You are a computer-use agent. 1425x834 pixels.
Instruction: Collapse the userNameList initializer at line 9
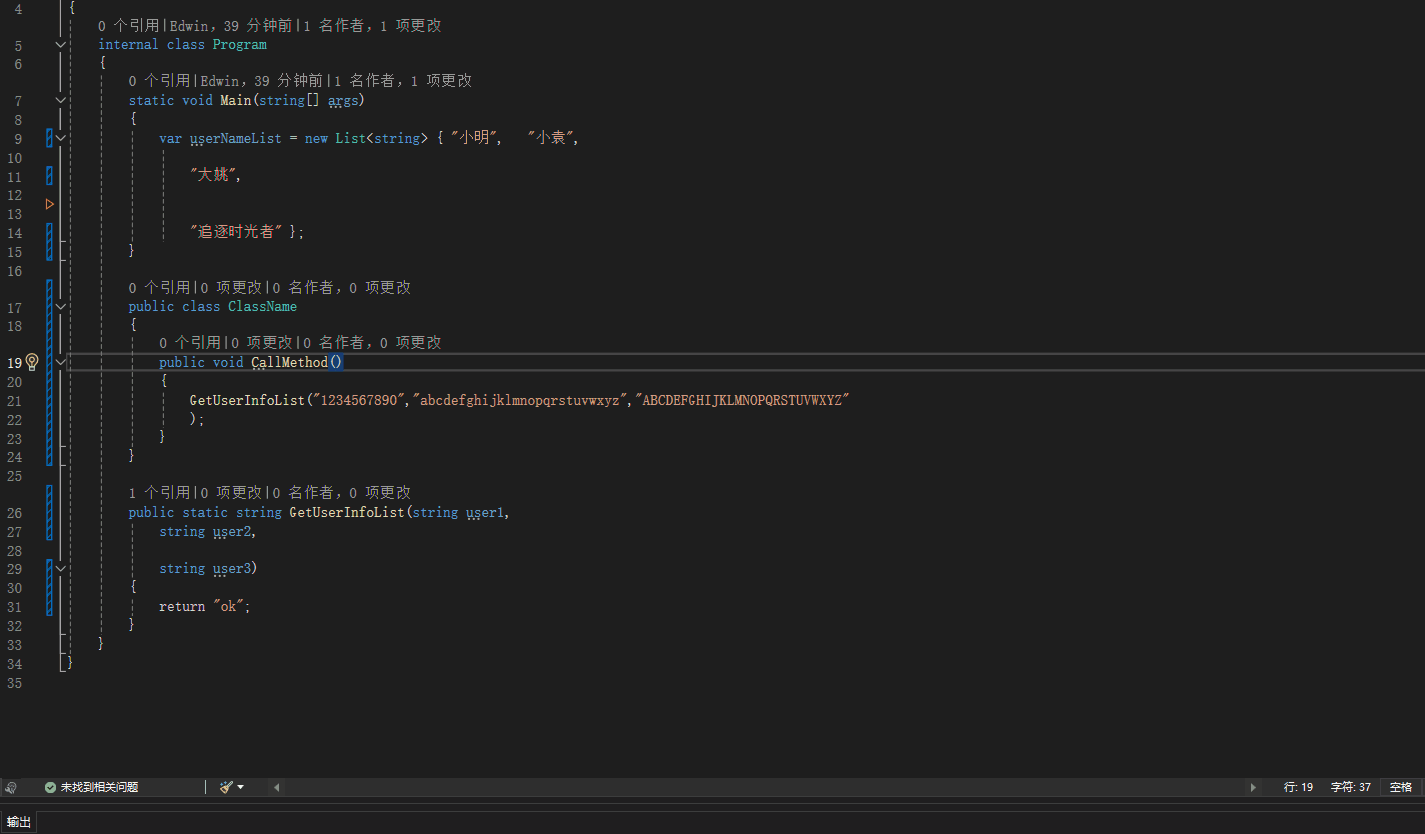pyautogui.click(x=61, y=139)
